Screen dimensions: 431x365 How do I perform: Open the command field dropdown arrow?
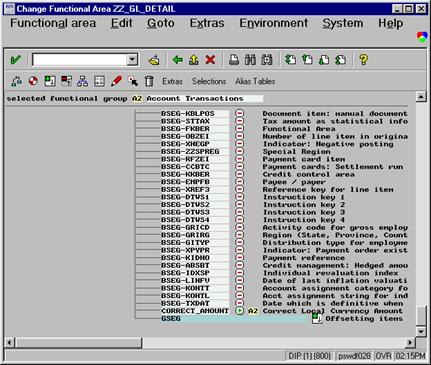[132, 60]
